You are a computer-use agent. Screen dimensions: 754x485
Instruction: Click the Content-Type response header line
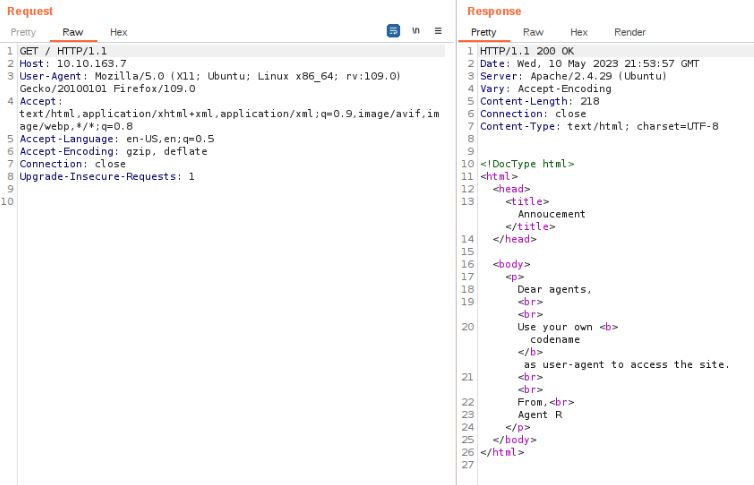point(599,126)
